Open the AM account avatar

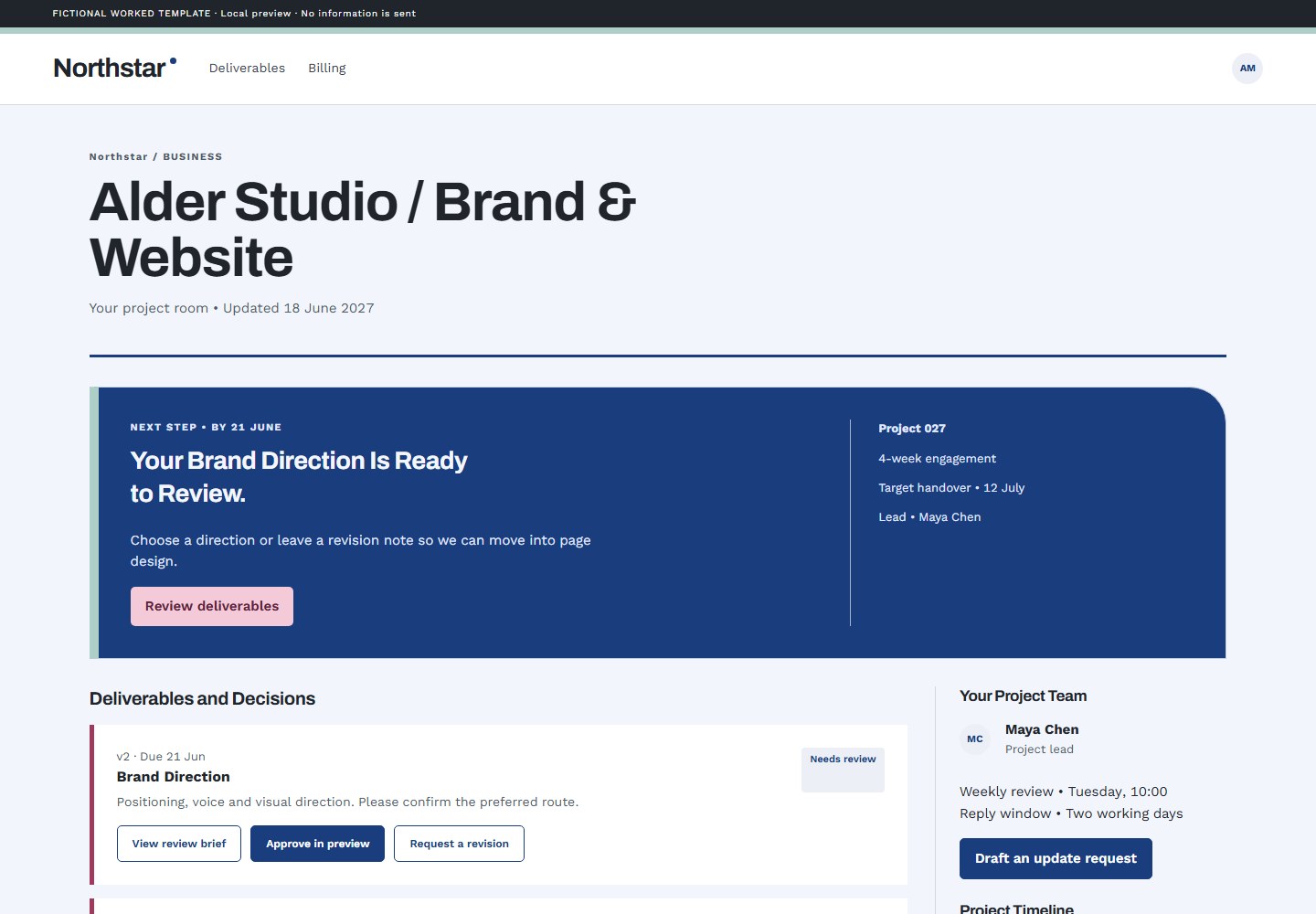tap(1247, 69)
